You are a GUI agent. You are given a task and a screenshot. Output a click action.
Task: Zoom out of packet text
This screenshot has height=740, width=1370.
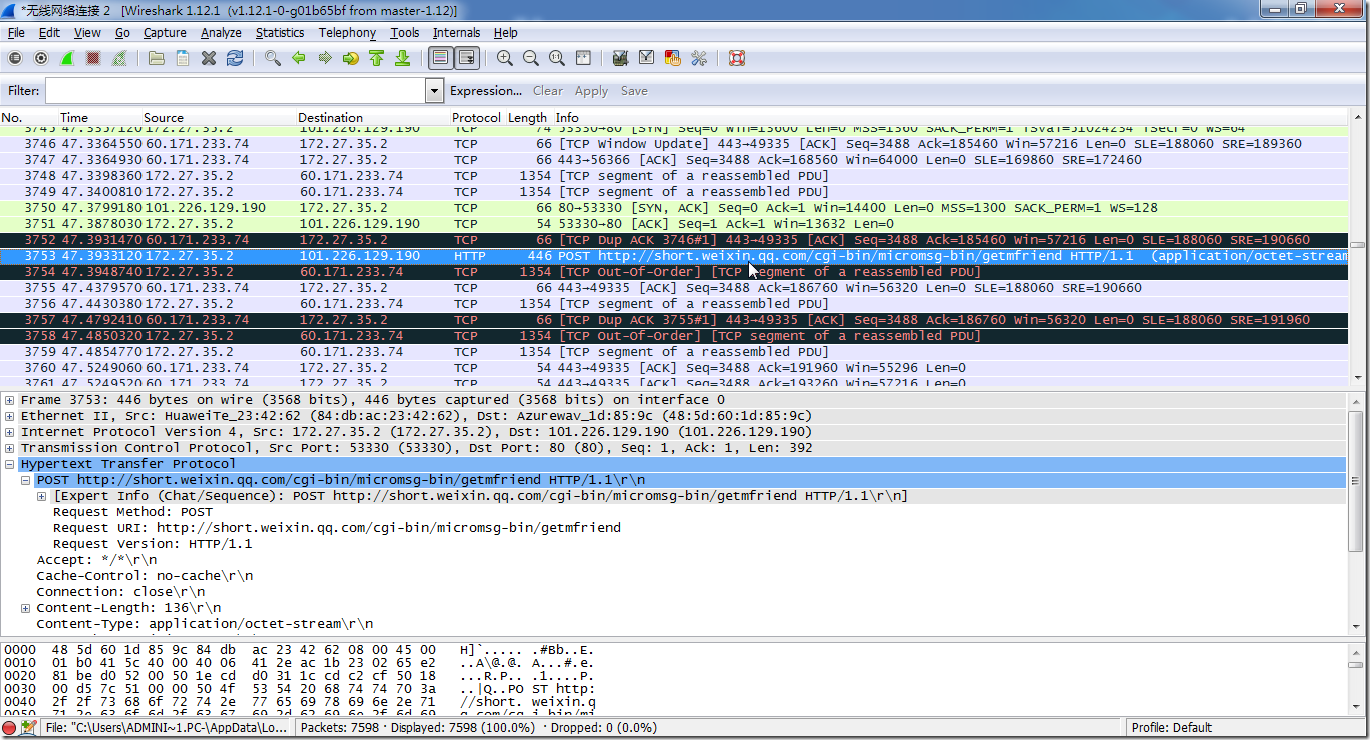(x=531, y=58)
